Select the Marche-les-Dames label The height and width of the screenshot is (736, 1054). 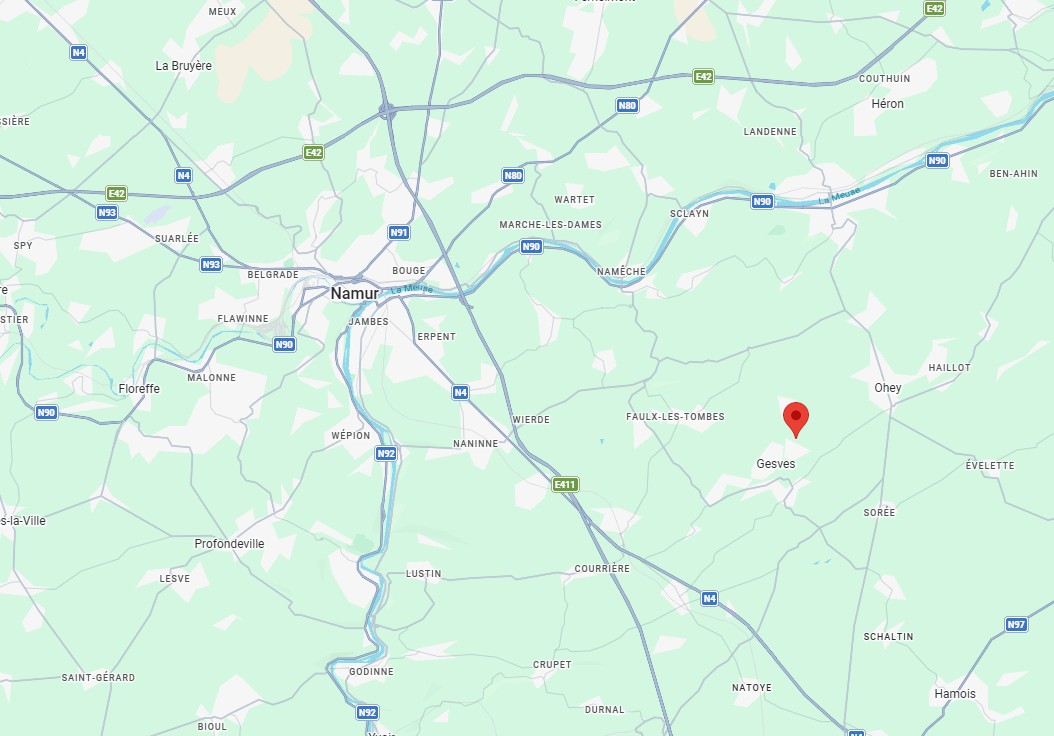(x=551, y=224)
